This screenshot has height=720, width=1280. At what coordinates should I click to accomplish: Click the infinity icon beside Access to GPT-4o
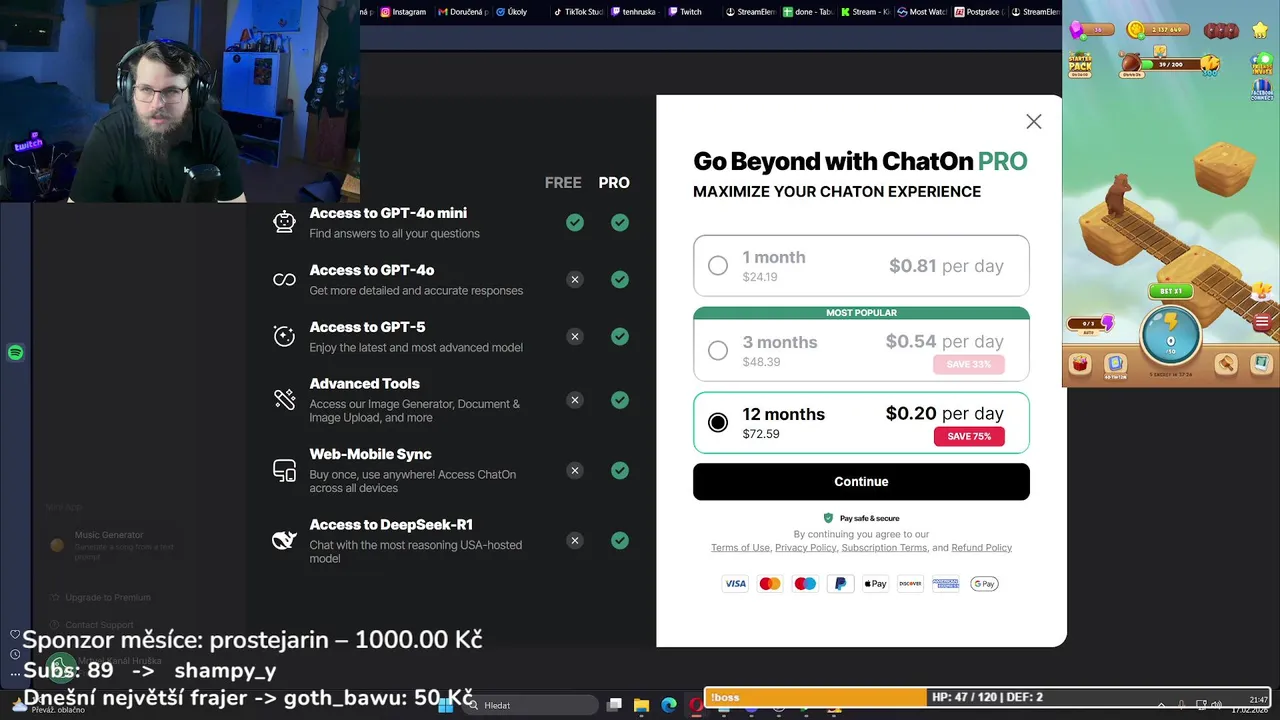point(284,280)
